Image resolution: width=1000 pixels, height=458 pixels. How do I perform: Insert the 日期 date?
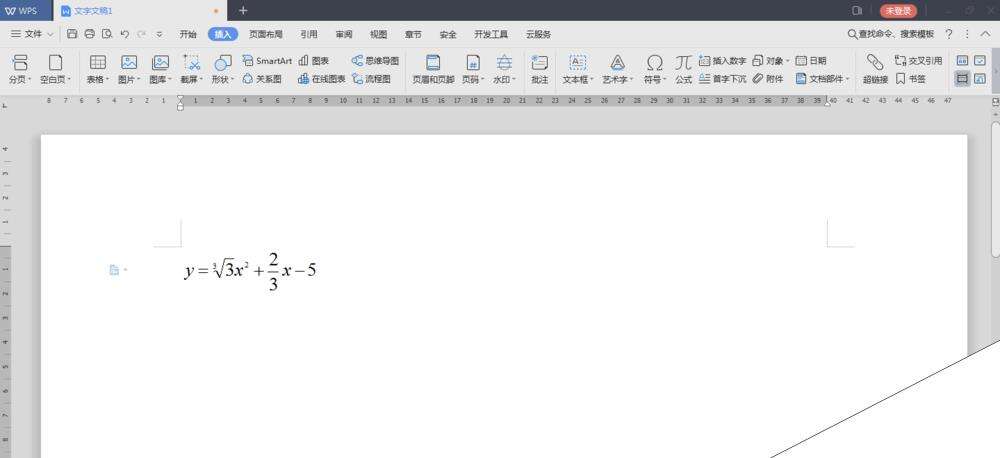(811, 61)
